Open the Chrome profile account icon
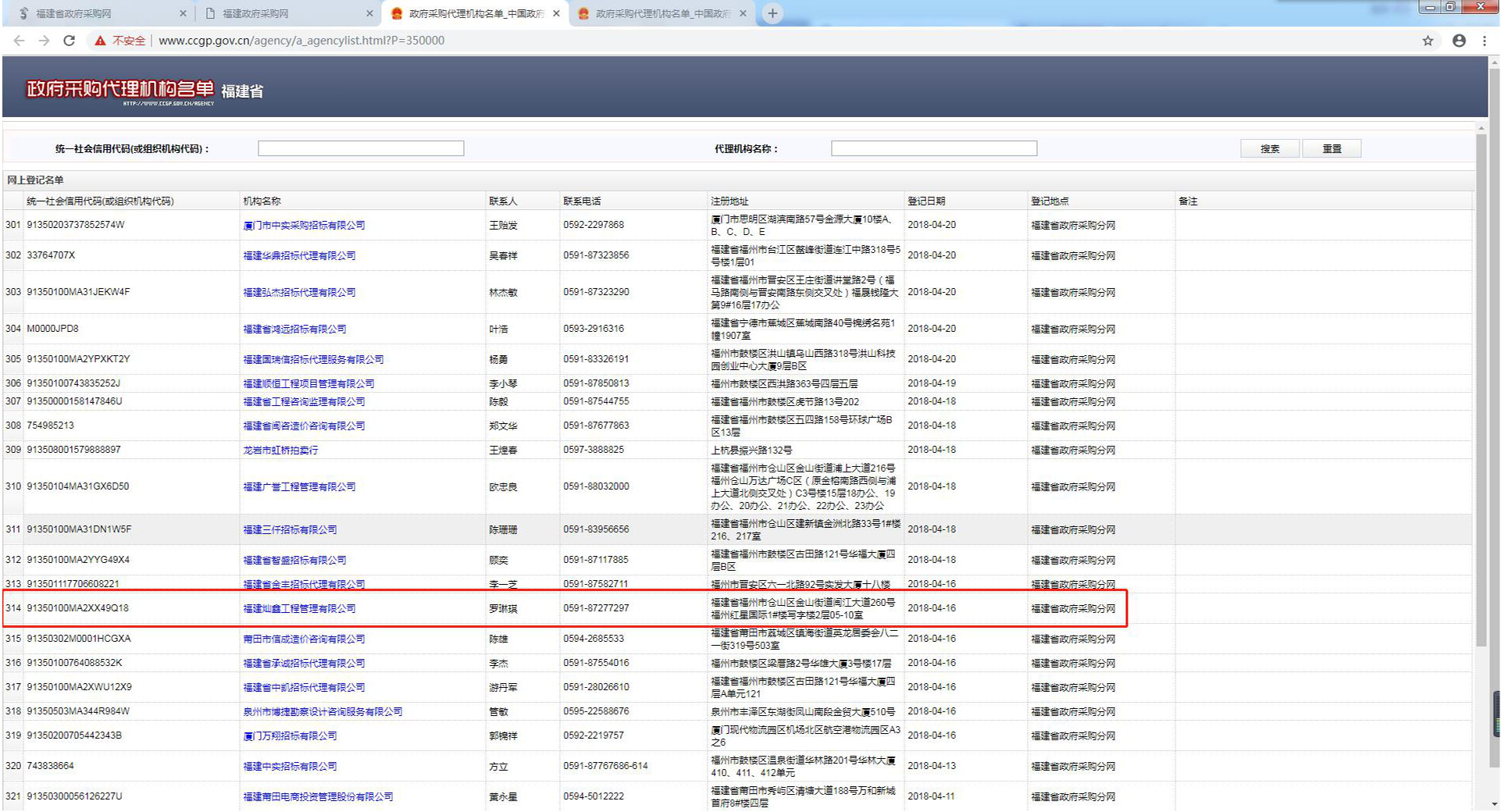 click(x=1459, y=41)
